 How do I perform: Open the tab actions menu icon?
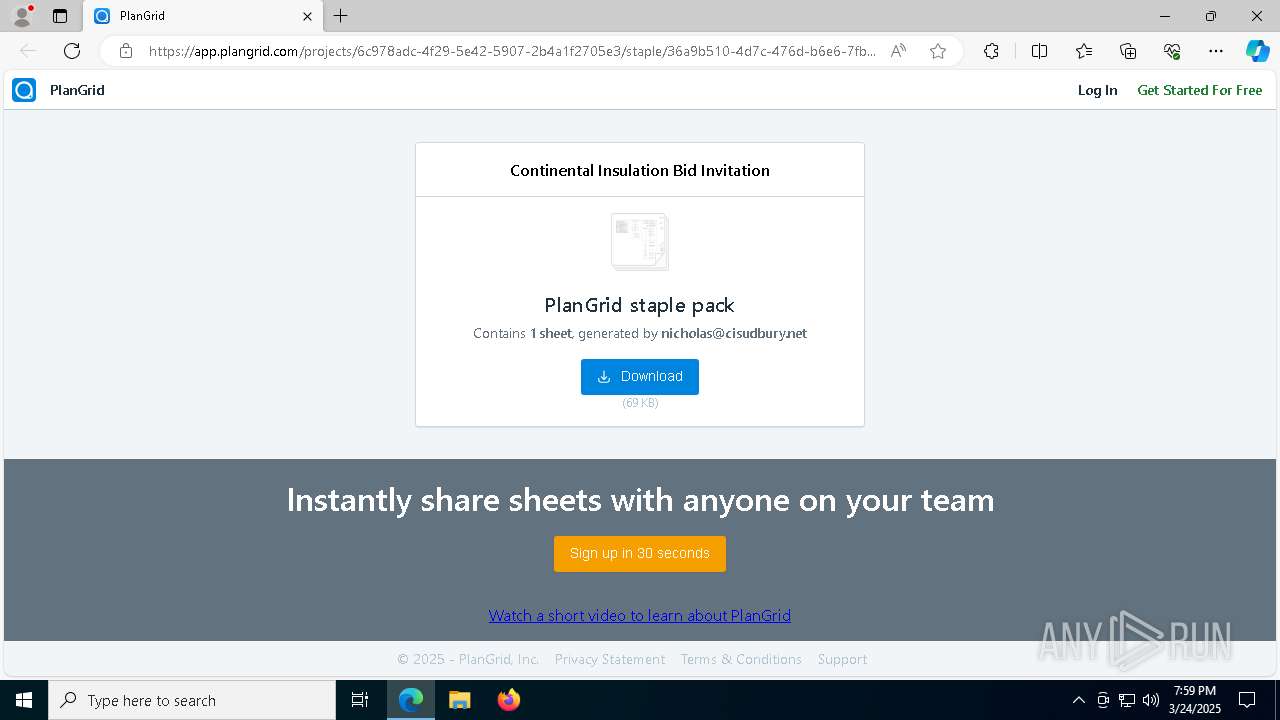[x=60, y=16]
